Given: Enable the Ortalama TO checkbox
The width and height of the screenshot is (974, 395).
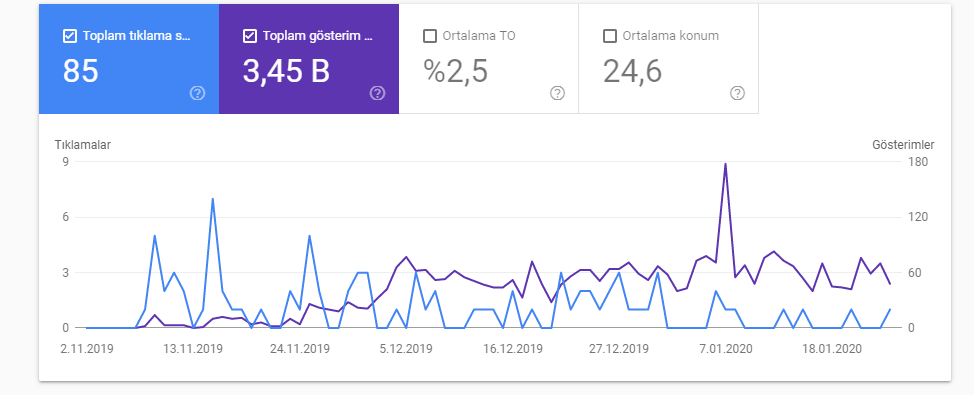Looking at the screenshot, I should click(430, 36).
